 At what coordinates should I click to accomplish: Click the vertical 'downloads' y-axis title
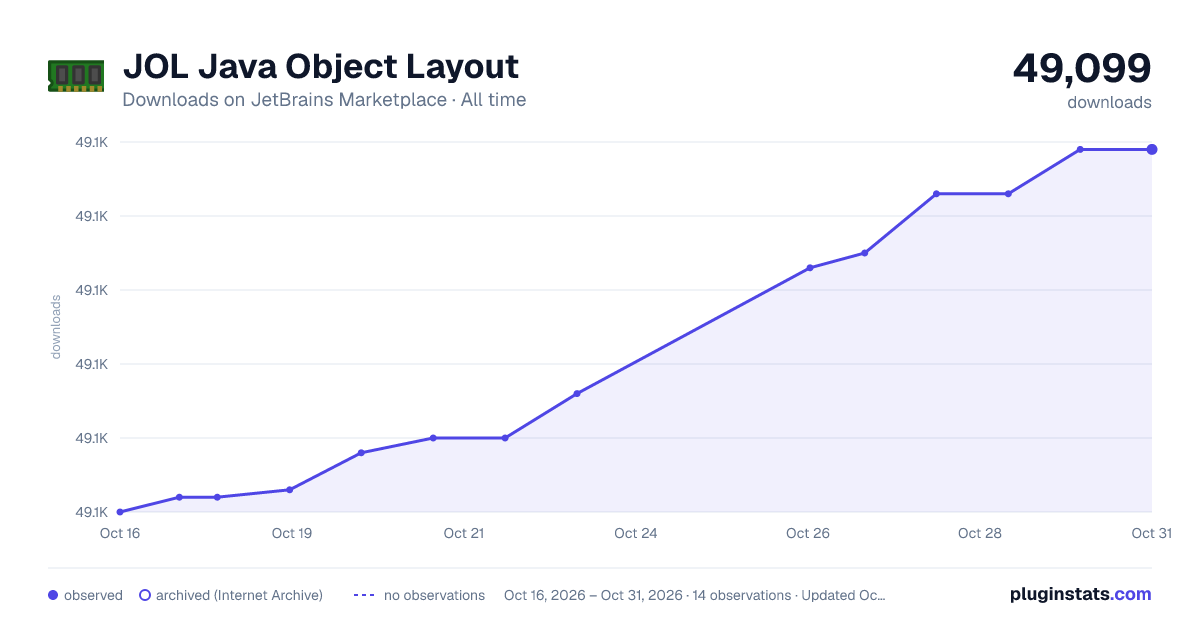coord(56,326)
